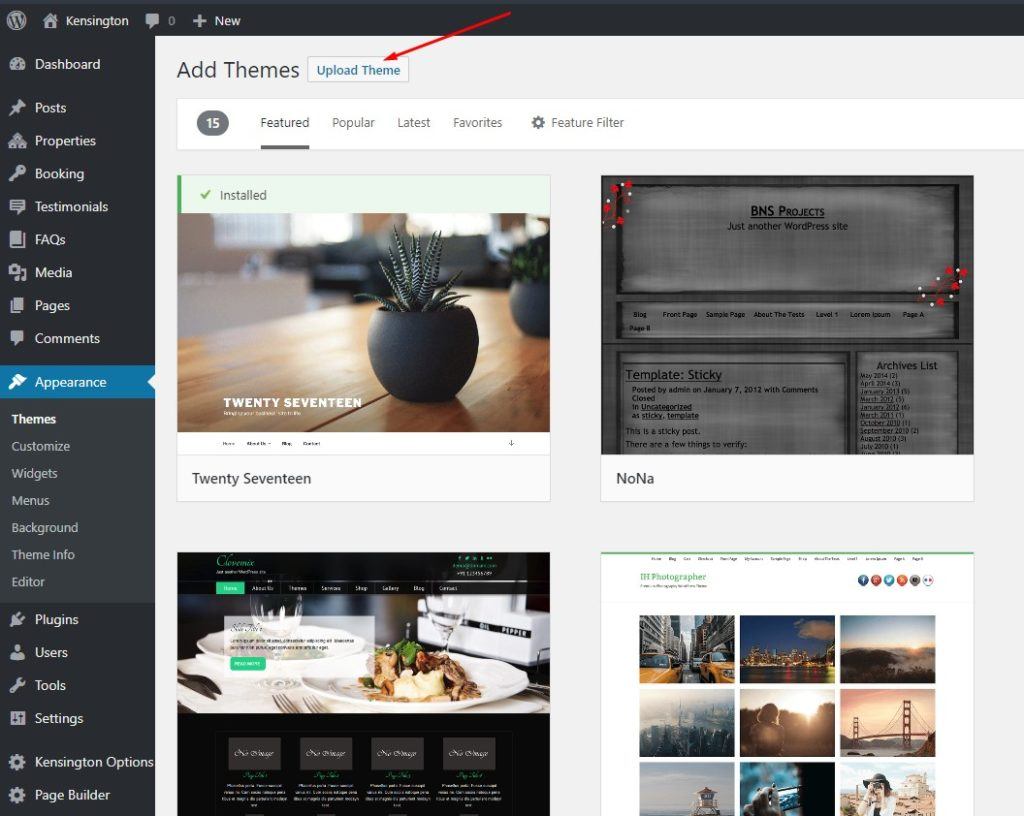This screenshot has height=816, width=1024.
Task: Open the WordPress logo menu
Action: [x=16, y=20]
